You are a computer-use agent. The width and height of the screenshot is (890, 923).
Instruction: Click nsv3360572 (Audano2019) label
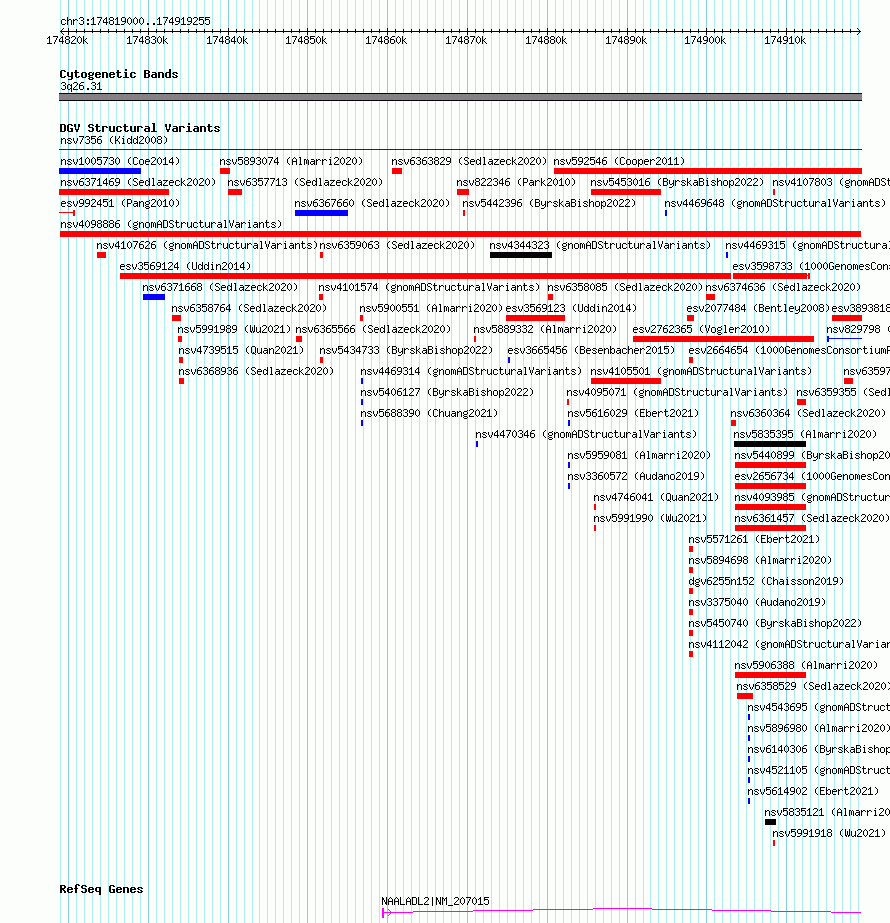coord(636,476)
